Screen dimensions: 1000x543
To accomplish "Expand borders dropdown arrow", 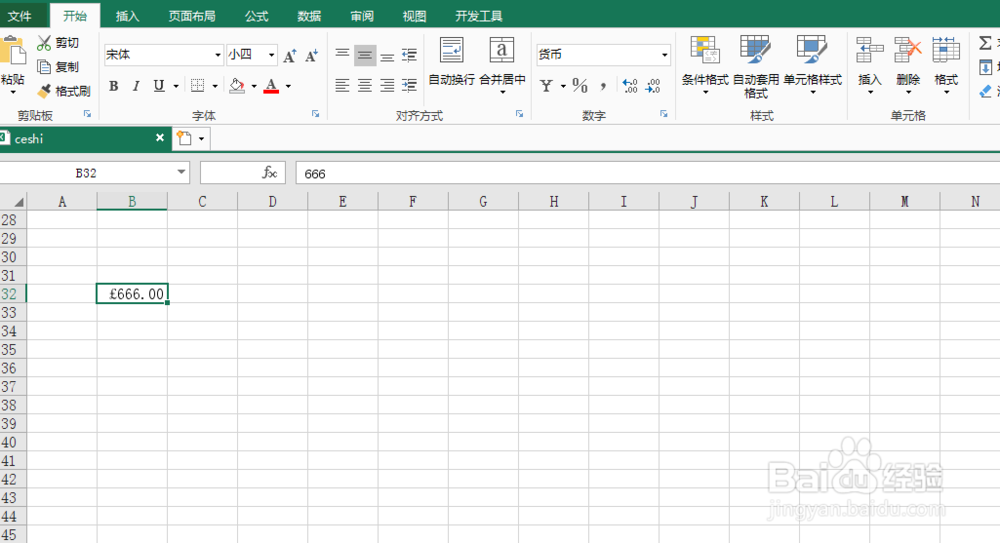I will pos(215,86).
